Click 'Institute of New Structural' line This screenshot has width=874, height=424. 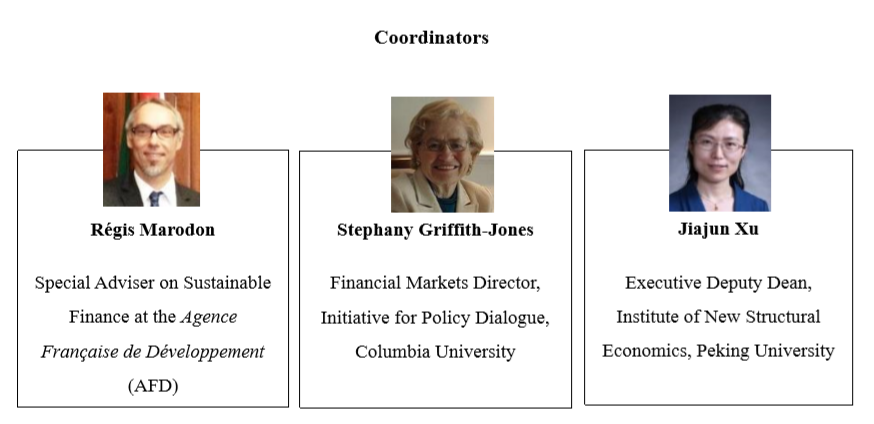click(718, 316)
